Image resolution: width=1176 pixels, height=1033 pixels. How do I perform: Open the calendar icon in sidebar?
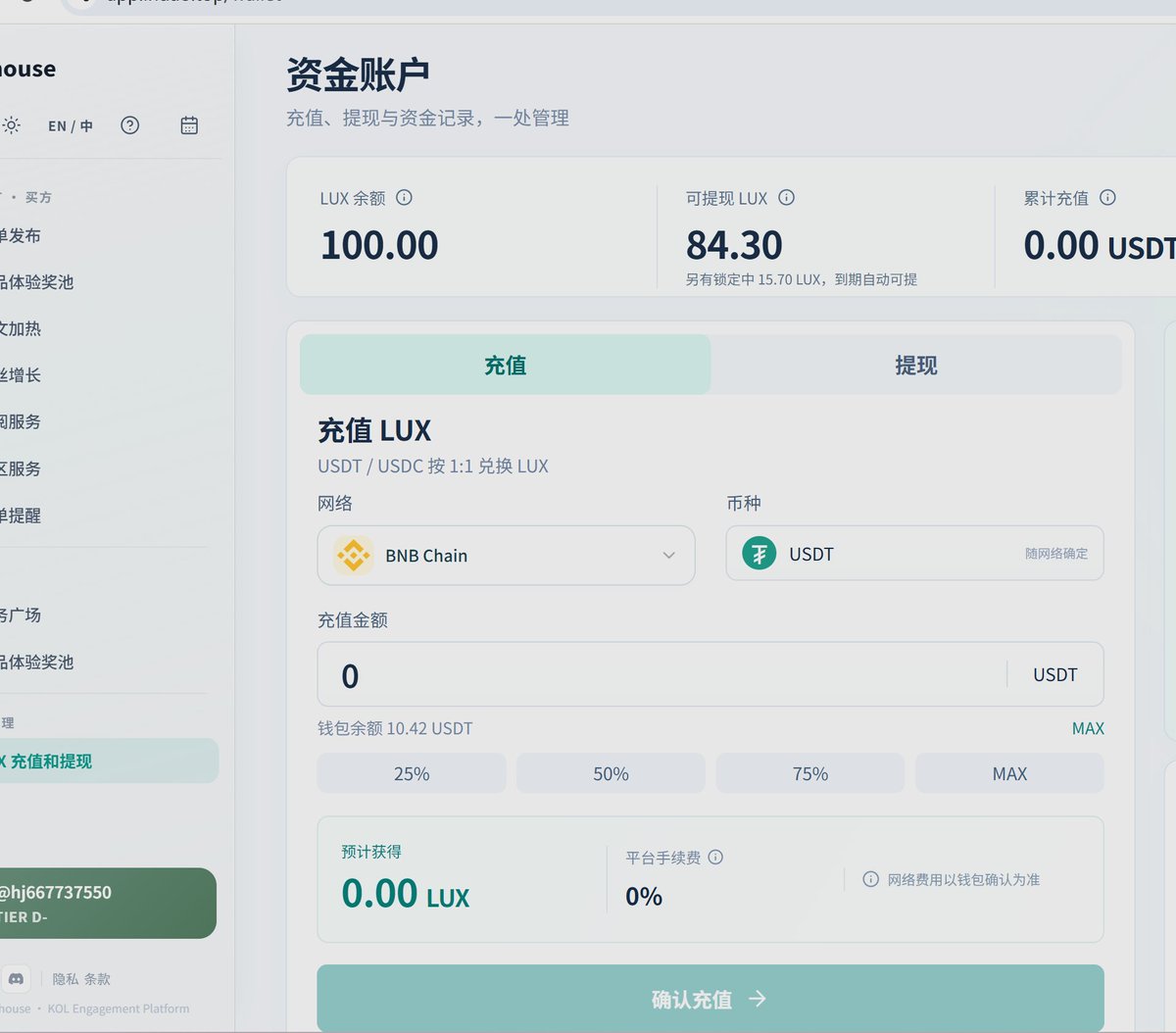pos(189,125)
